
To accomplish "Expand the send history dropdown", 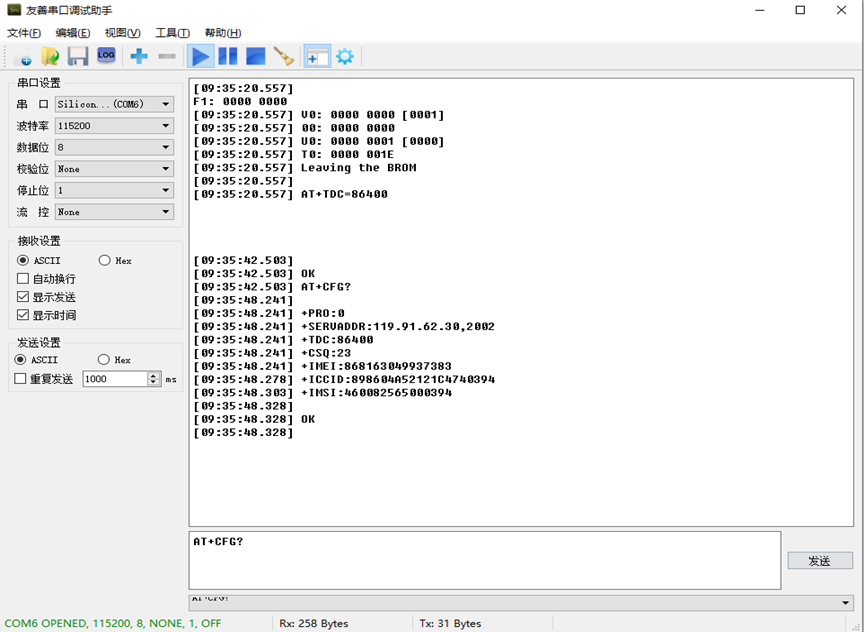I will [x=845, y=603].
